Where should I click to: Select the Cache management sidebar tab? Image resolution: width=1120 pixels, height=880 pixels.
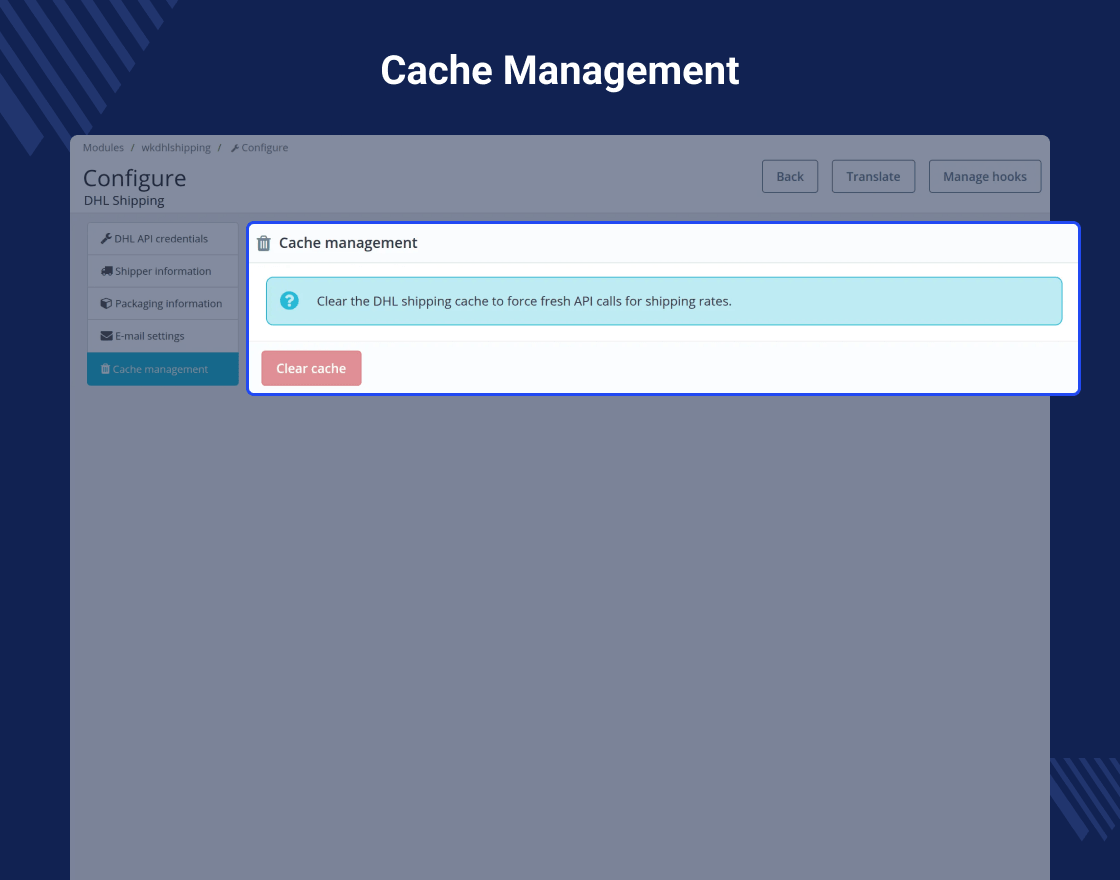(163, 369)
